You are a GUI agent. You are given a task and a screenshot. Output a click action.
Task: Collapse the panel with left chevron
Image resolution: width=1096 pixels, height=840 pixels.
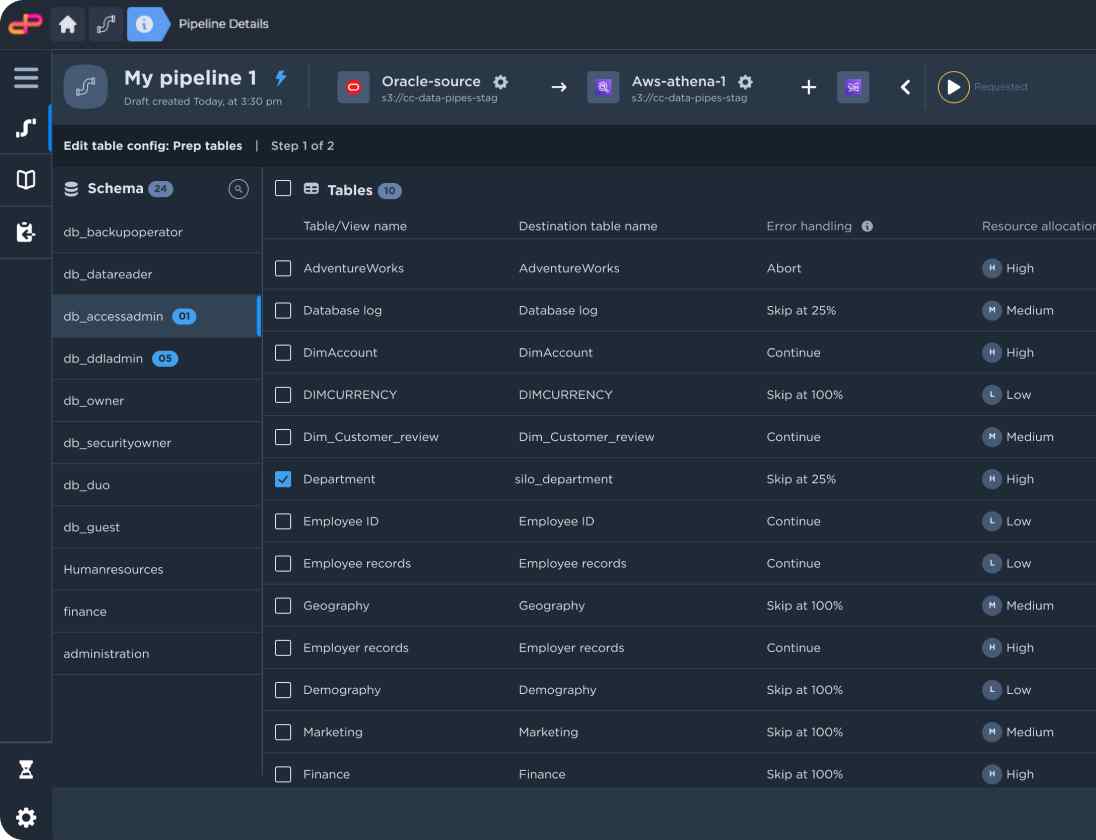pyautogui.click(x=905, y=87)
